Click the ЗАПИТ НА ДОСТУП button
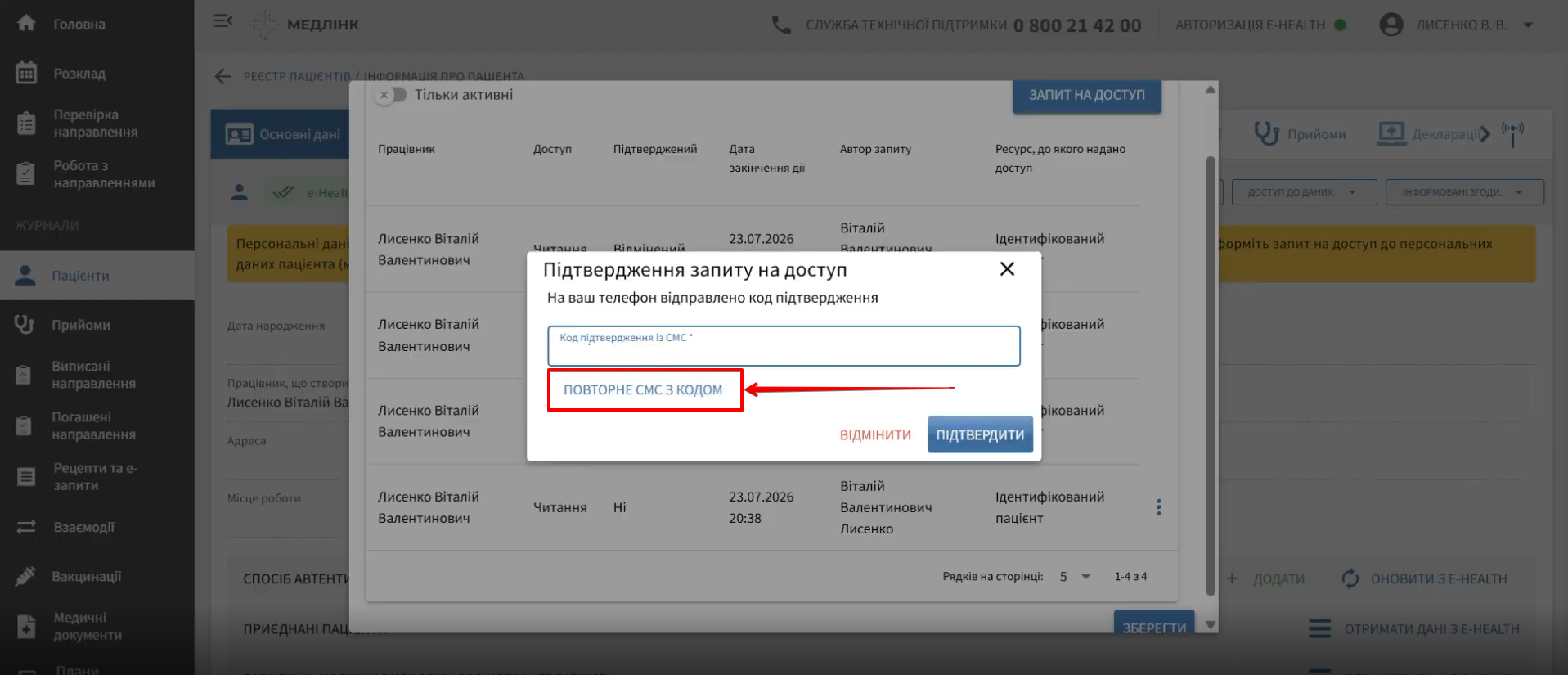1568x675 pixels. [x=1087, y=95]
